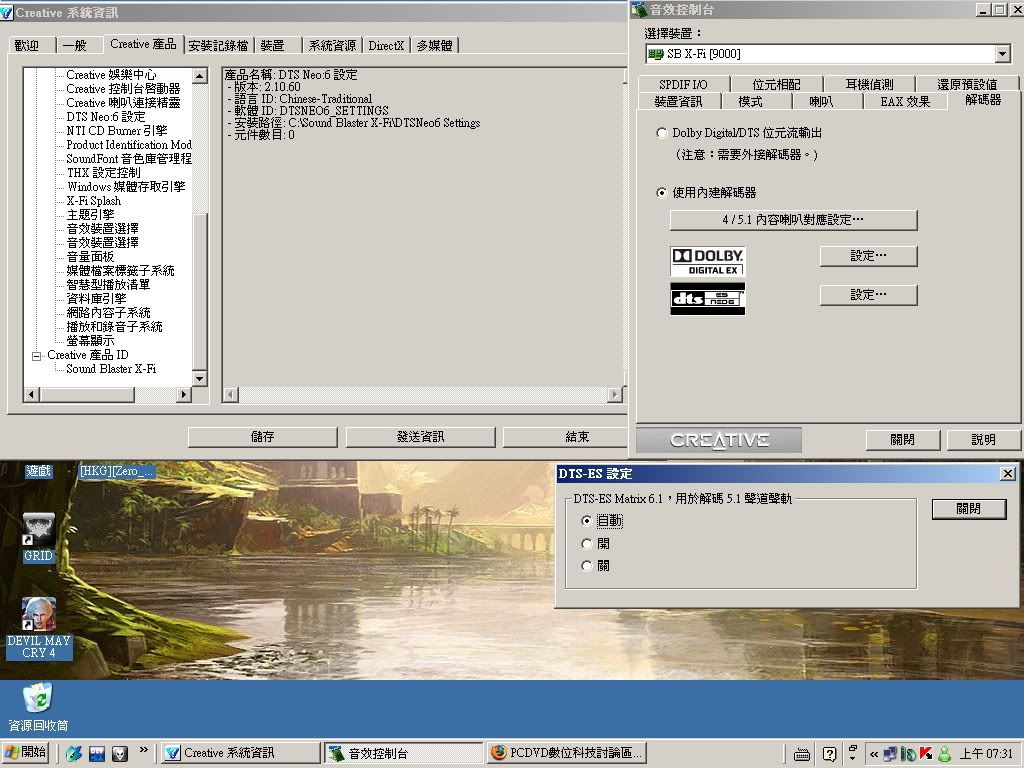Open 設定 next to the DTS logo
Viewport: 1024px width, 768px height.
pos(869,295)
